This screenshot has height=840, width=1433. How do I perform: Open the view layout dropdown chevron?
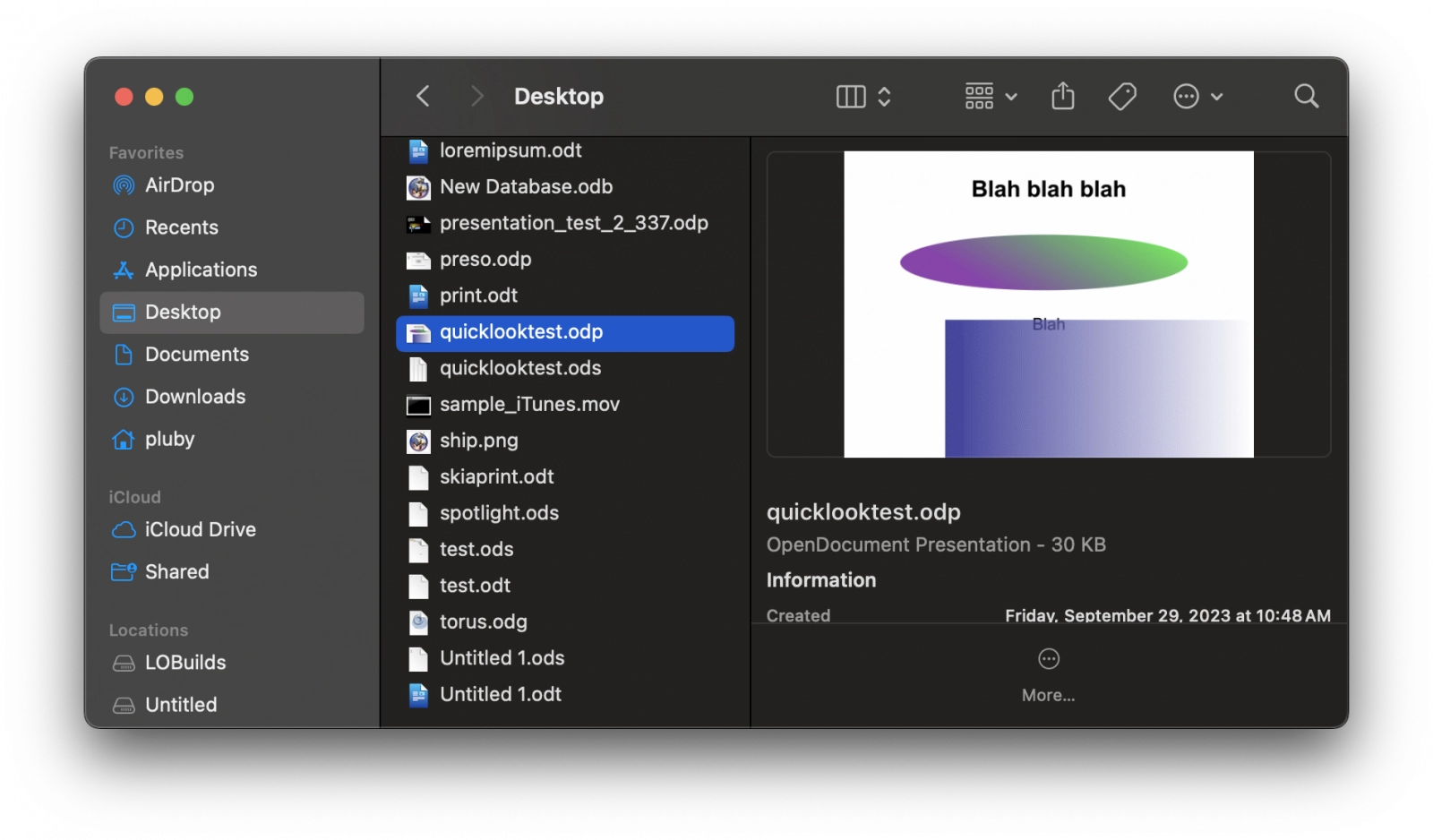[886, 96]
